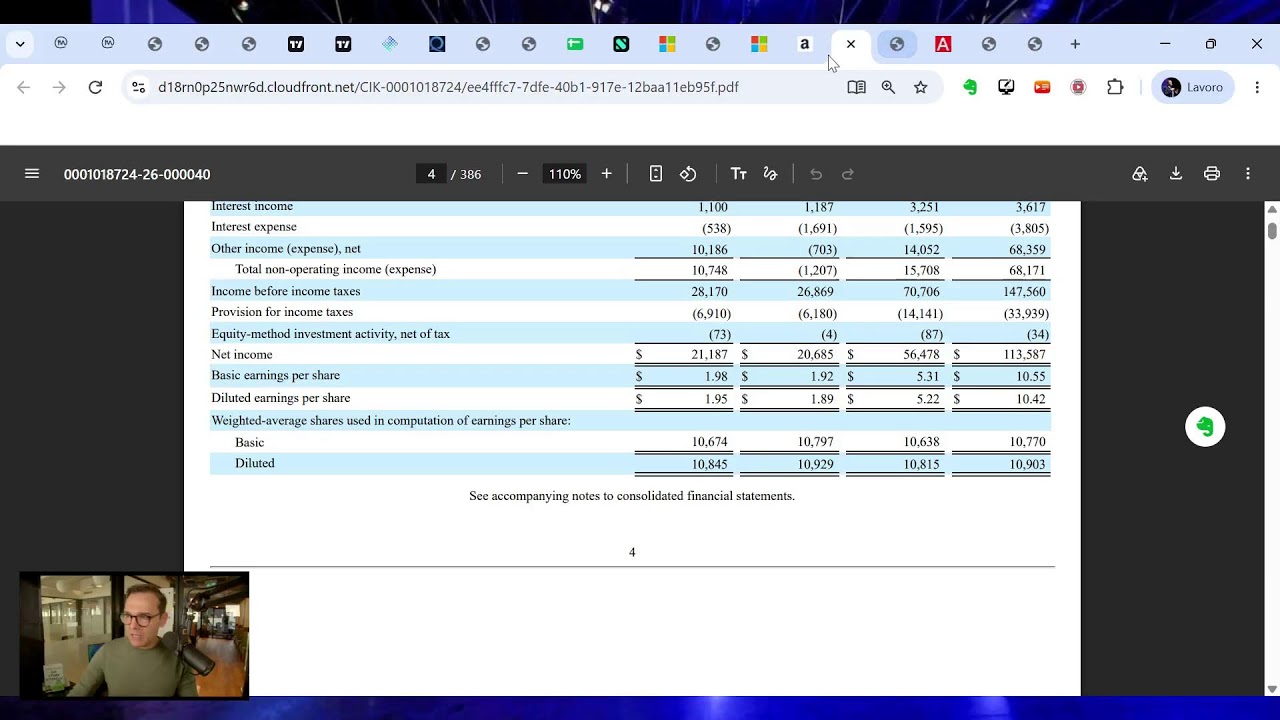Click 'Equity-method investment activity, net of tax'
The height and width of the screenshot is (720, 1280).
click(330, 334)
